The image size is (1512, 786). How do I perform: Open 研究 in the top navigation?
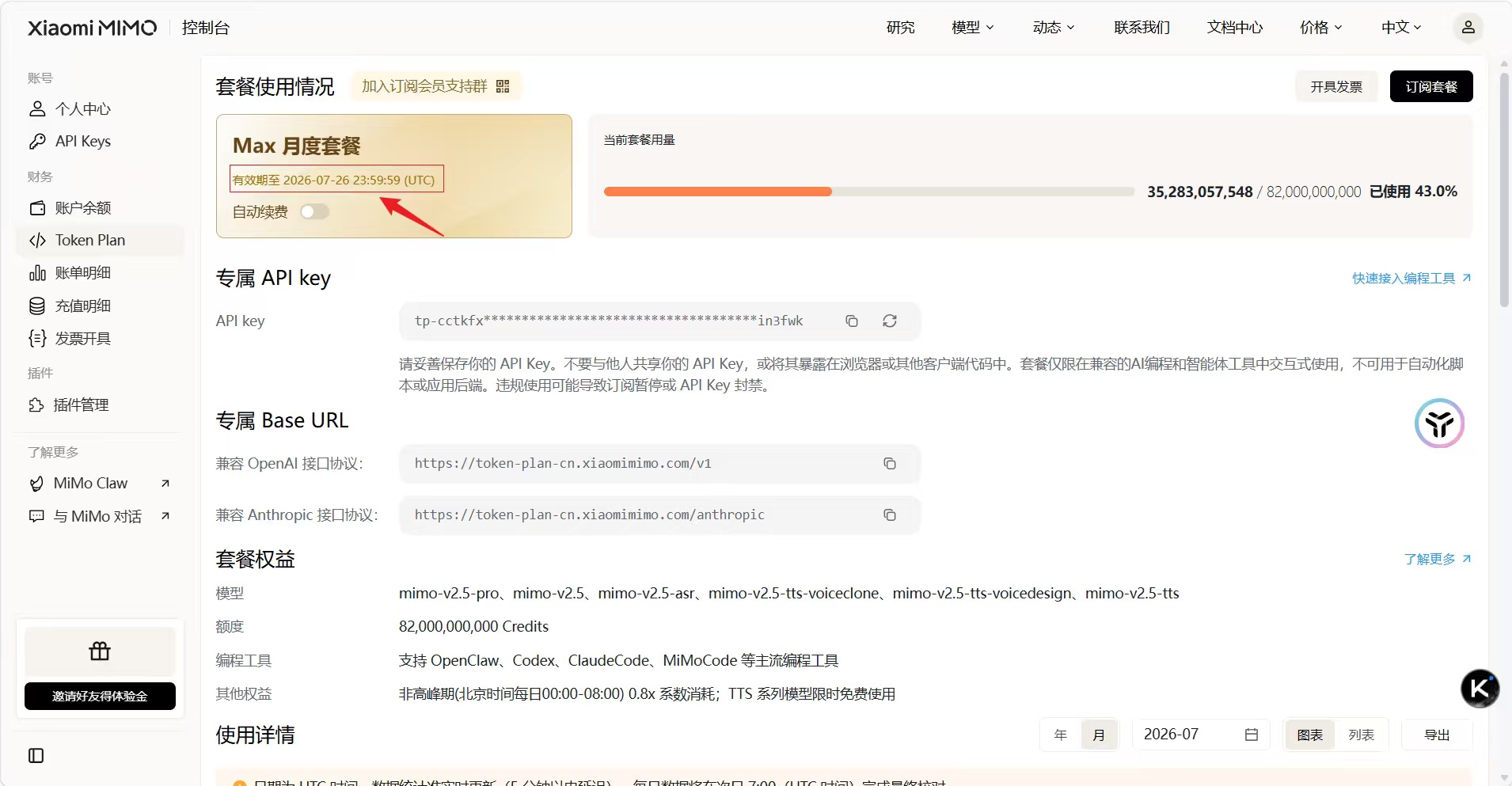click(x=900, y=28)
